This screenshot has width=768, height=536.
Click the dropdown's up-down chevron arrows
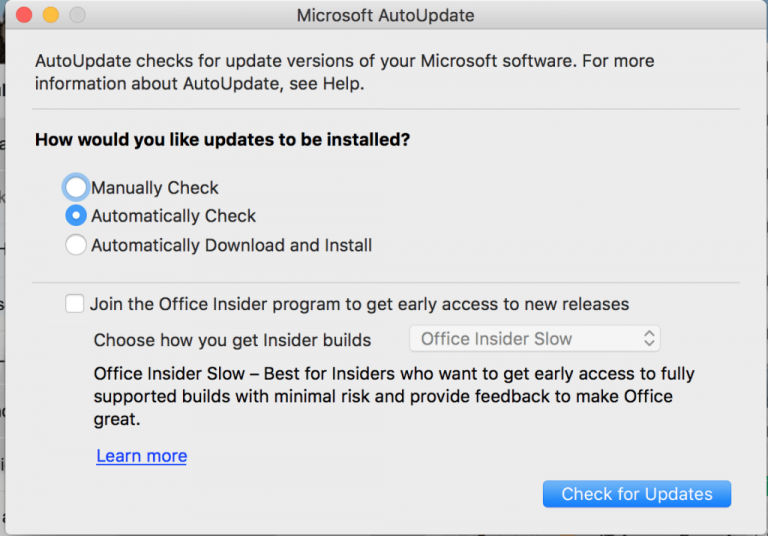click(649, 339)
